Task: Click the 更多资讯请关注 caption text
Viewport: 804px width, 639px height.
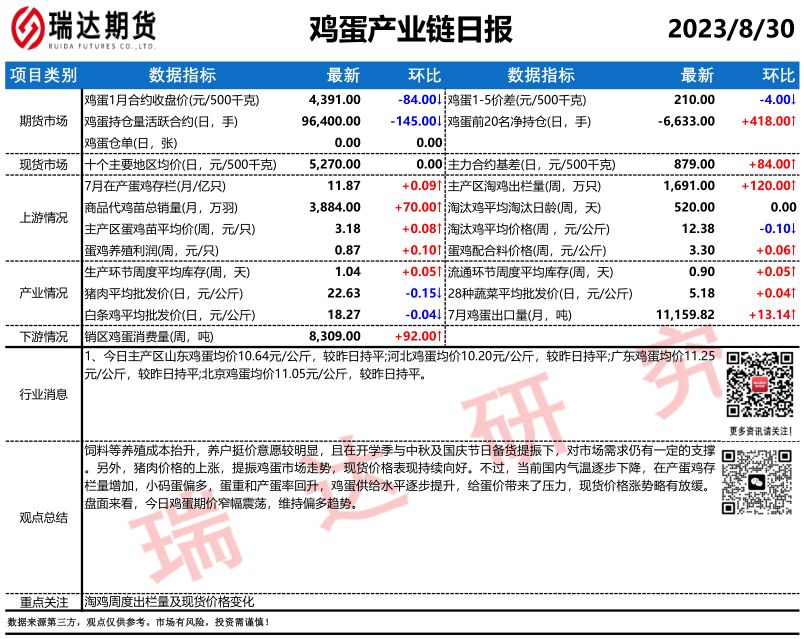Action: click(760, 430)
